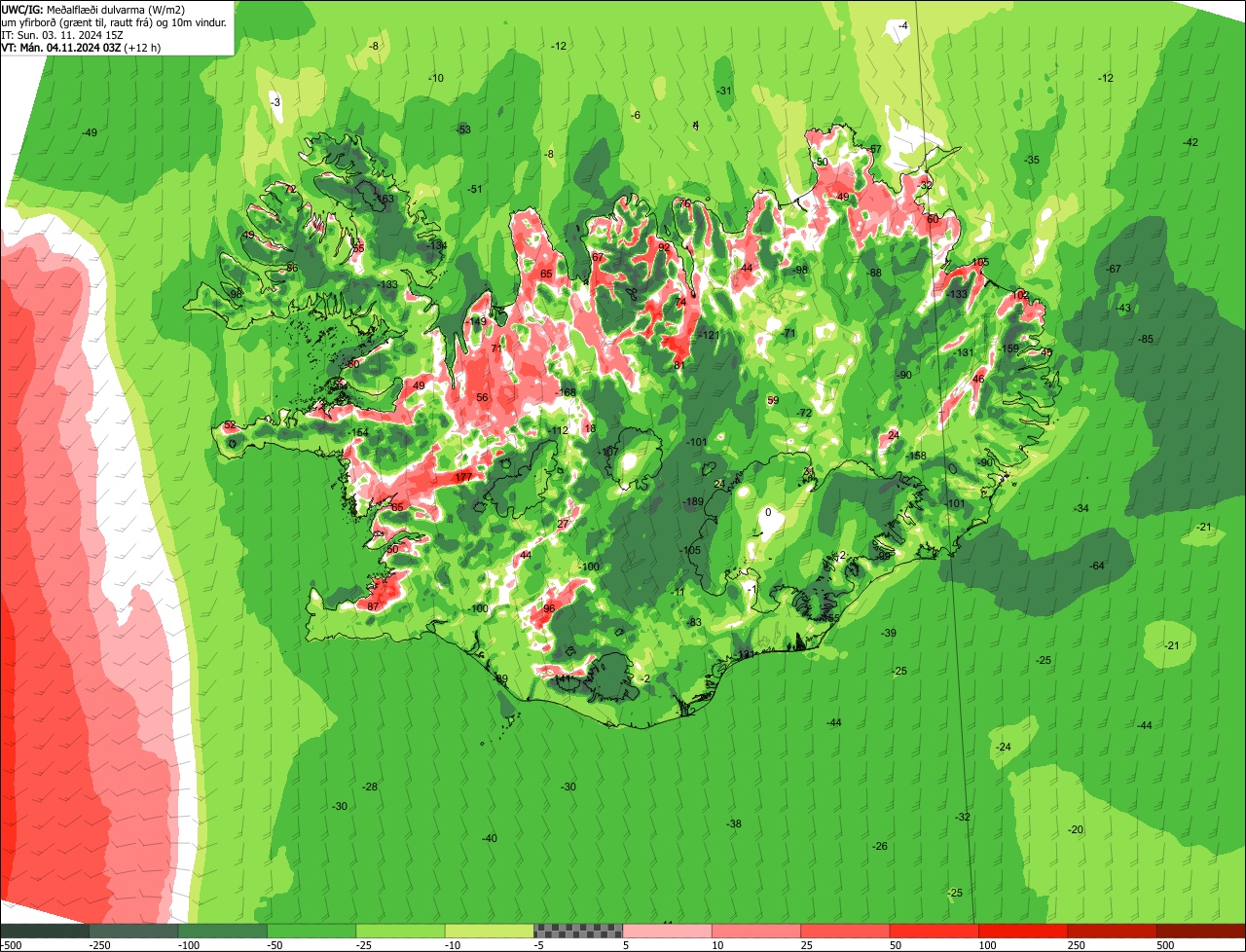
Task: Click the '-38' value south of Iceland
Action: coord(734,824)
